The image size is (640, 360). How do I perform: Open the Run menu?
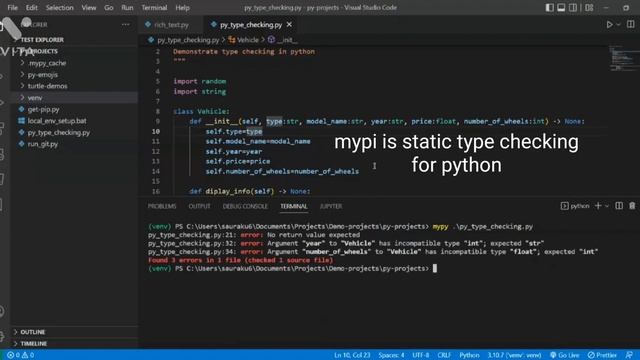pyautogui.click(x=127, y=8)
